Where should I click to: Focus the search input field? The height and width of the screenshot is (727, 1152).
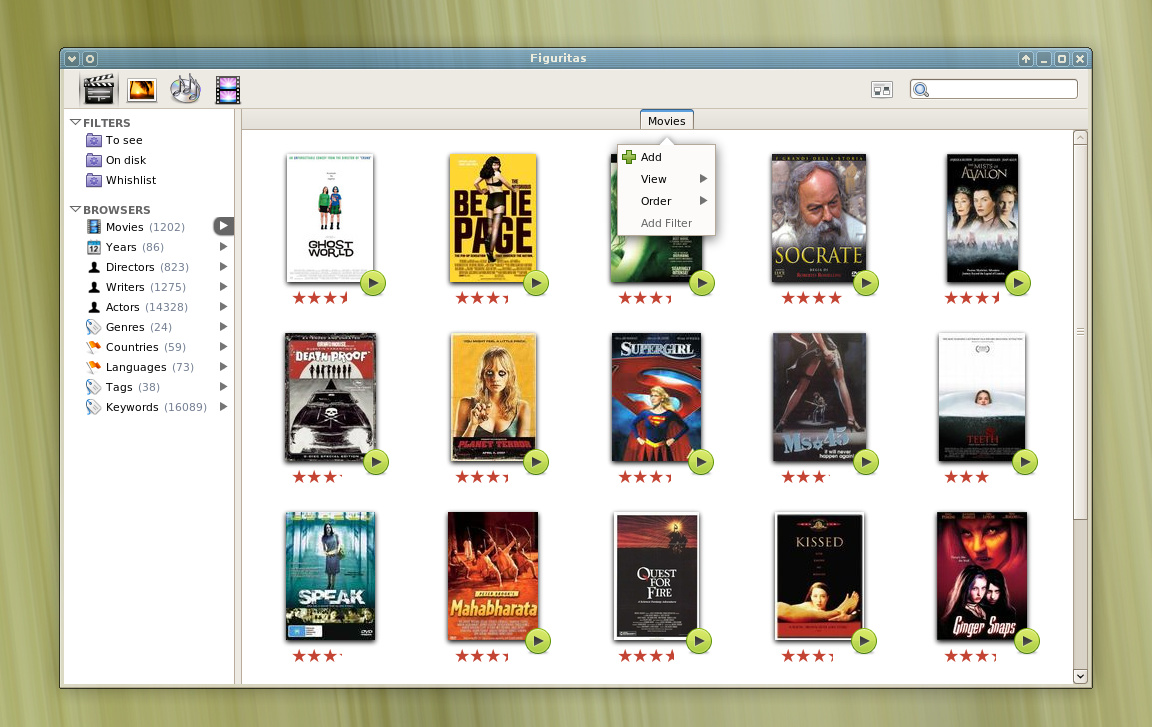click(x=993, y=90)
